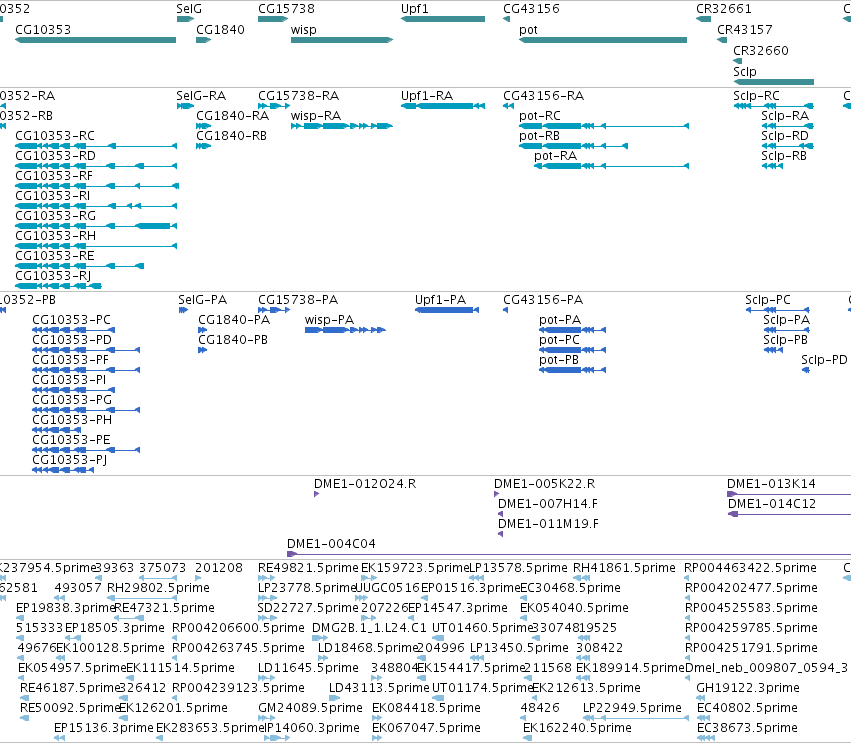Select protein pot-PB

[x=573, y=370]
